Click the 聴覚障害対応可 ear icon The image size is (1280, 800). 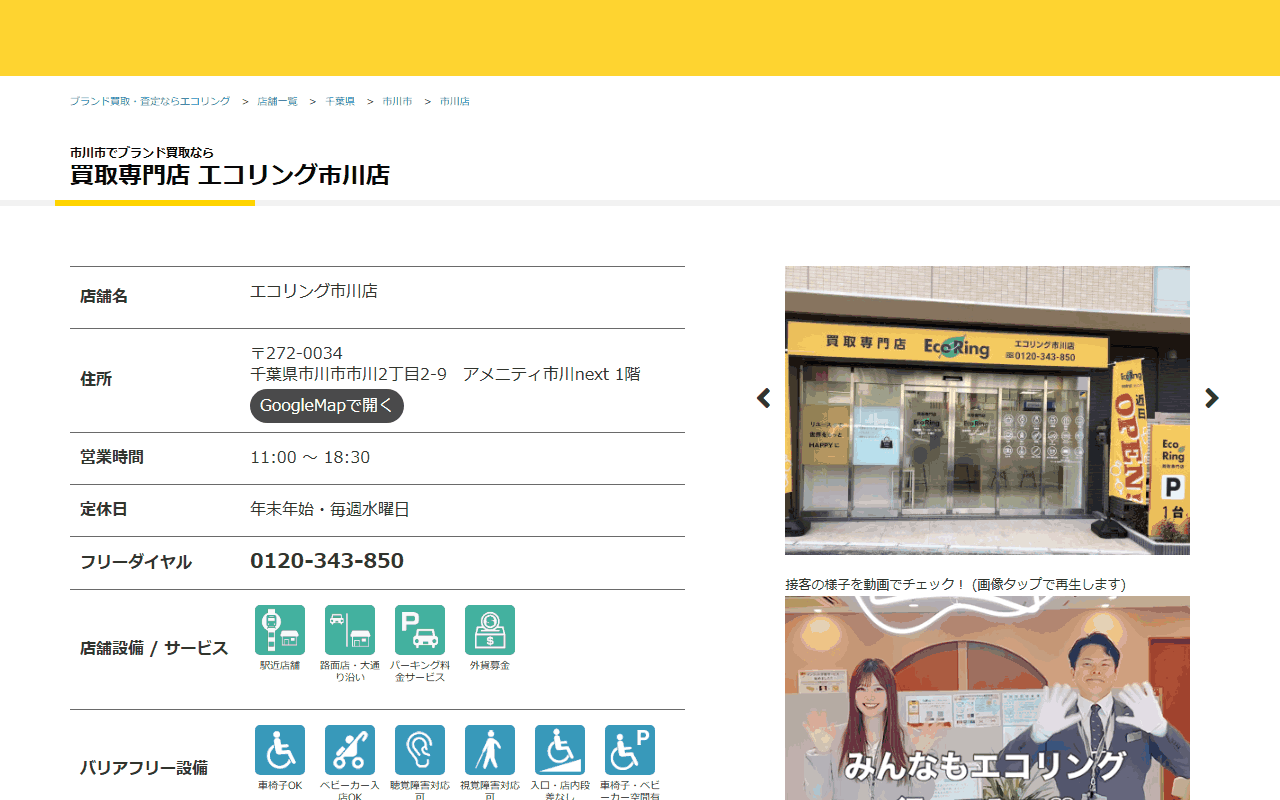coord(420,750)
